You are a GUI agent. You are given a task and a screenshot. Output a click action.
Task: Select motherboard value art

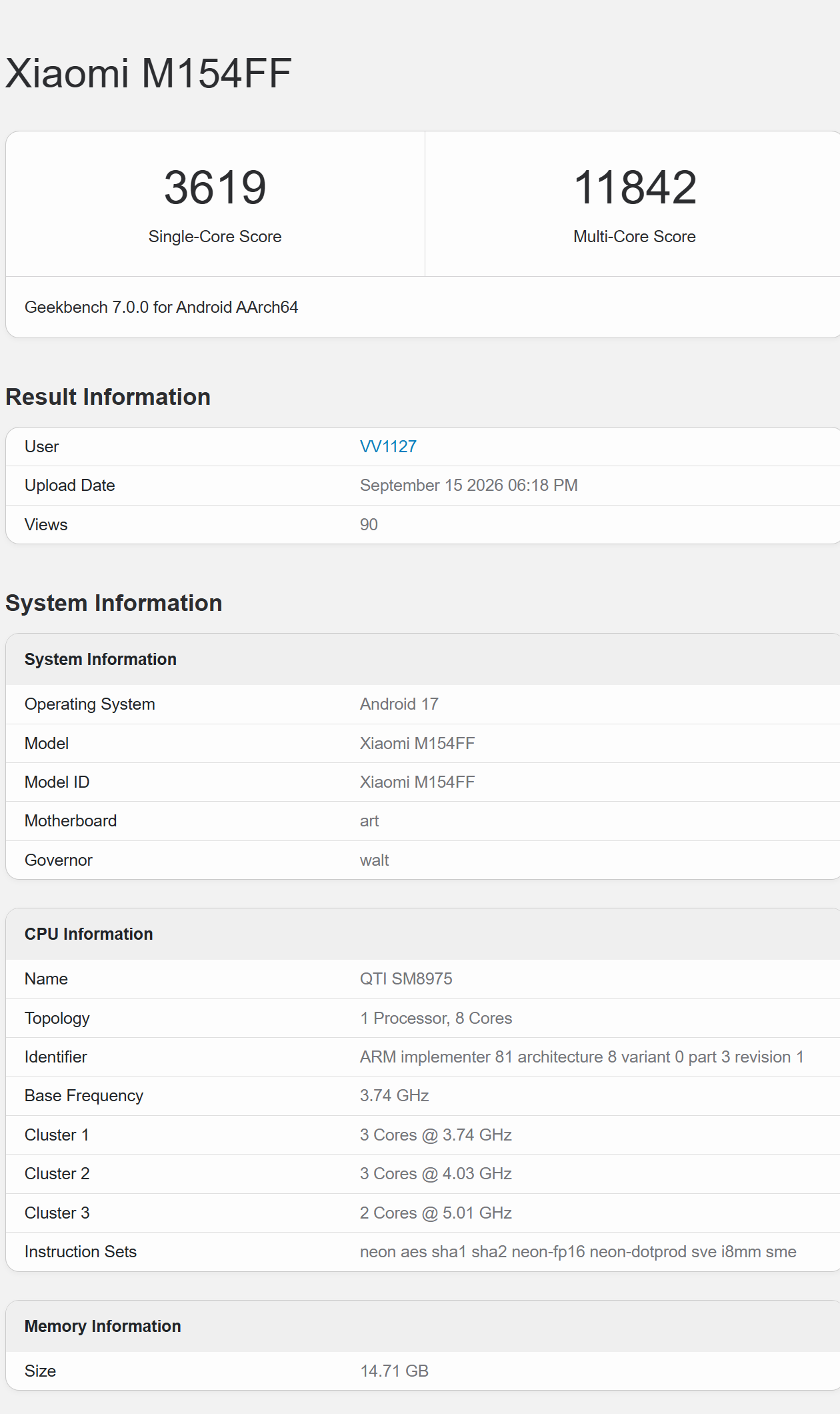369,820
